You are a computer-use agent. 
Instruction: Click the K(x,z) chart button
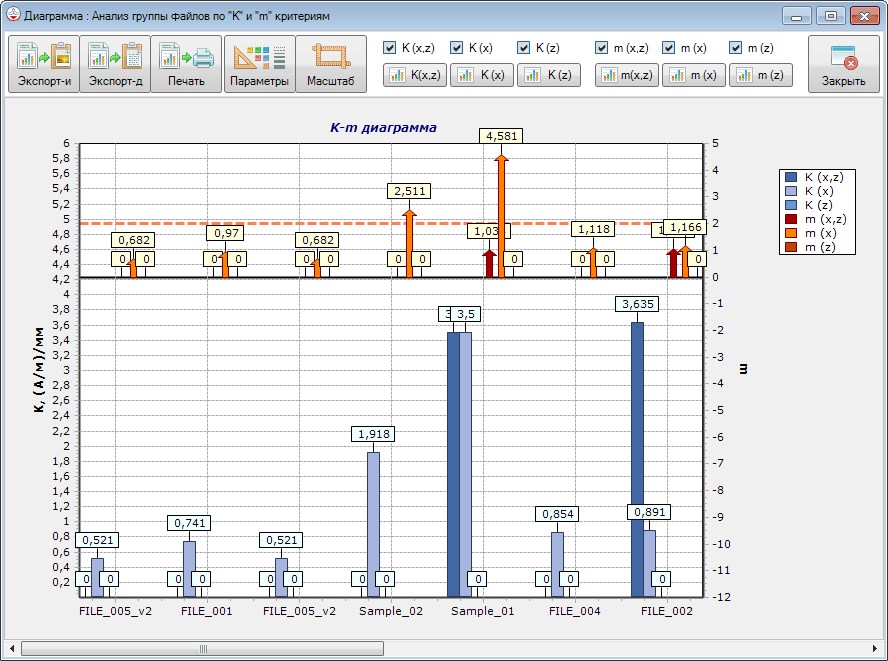415,75
